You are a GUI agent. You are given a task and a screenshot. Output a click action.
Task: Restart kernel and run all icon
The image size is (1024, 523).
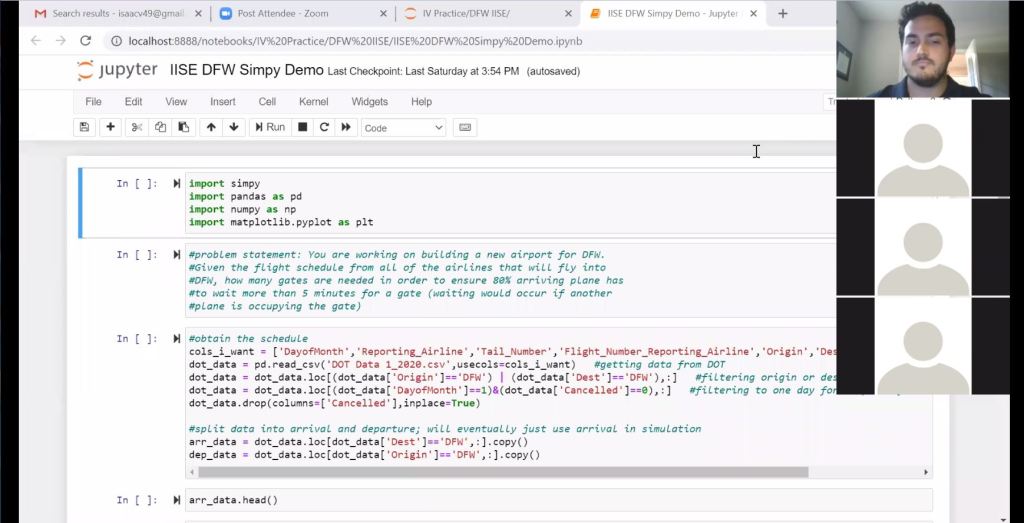(x=346, y=127)
